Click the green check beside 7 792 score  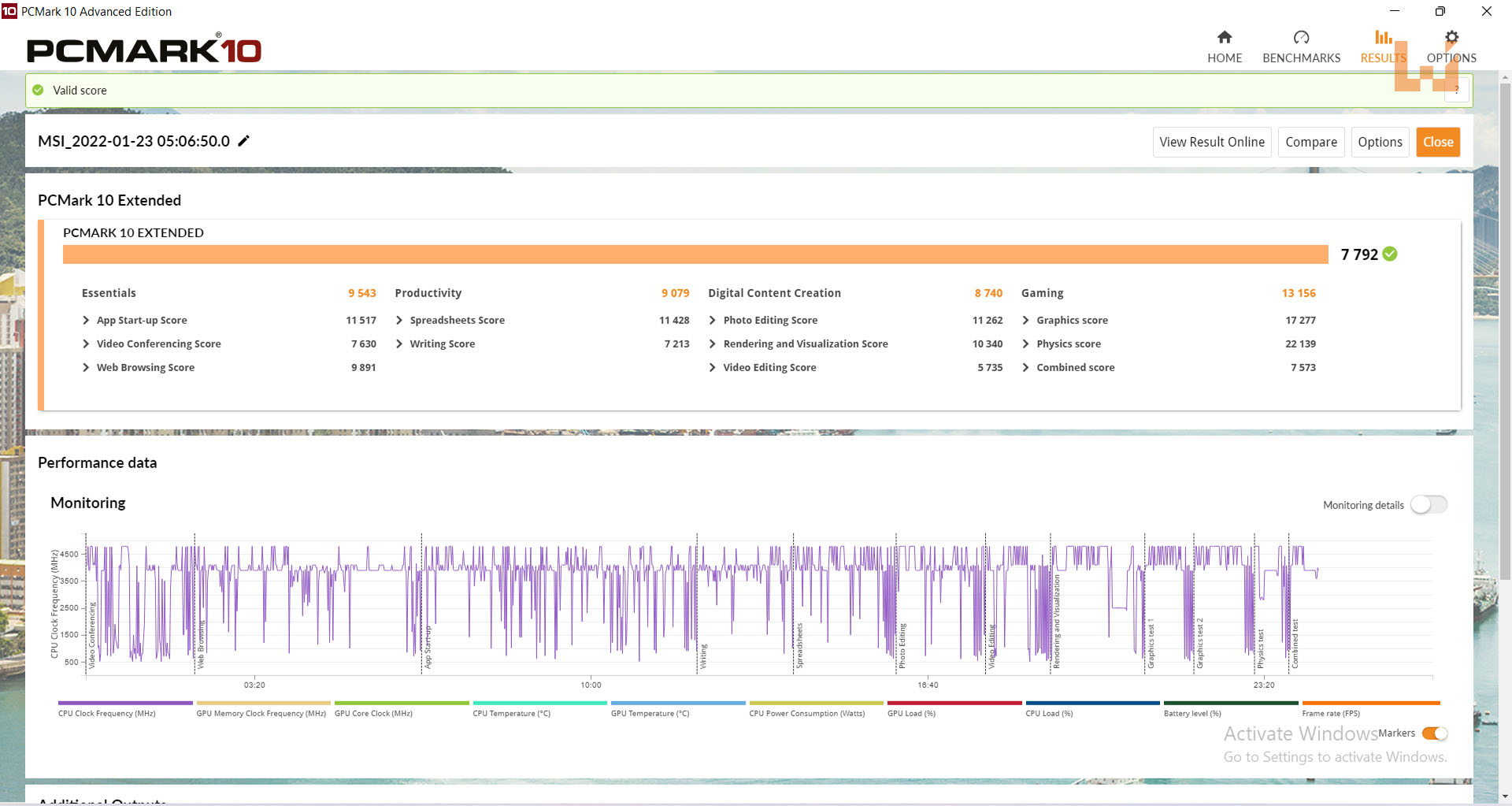(x=1390, y=254)
